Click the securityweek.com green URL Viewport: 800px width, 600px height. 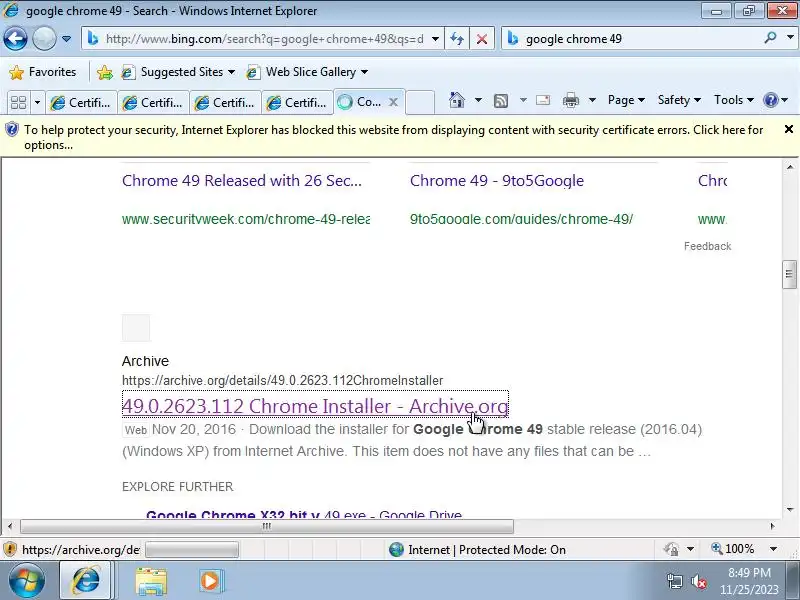246,219
